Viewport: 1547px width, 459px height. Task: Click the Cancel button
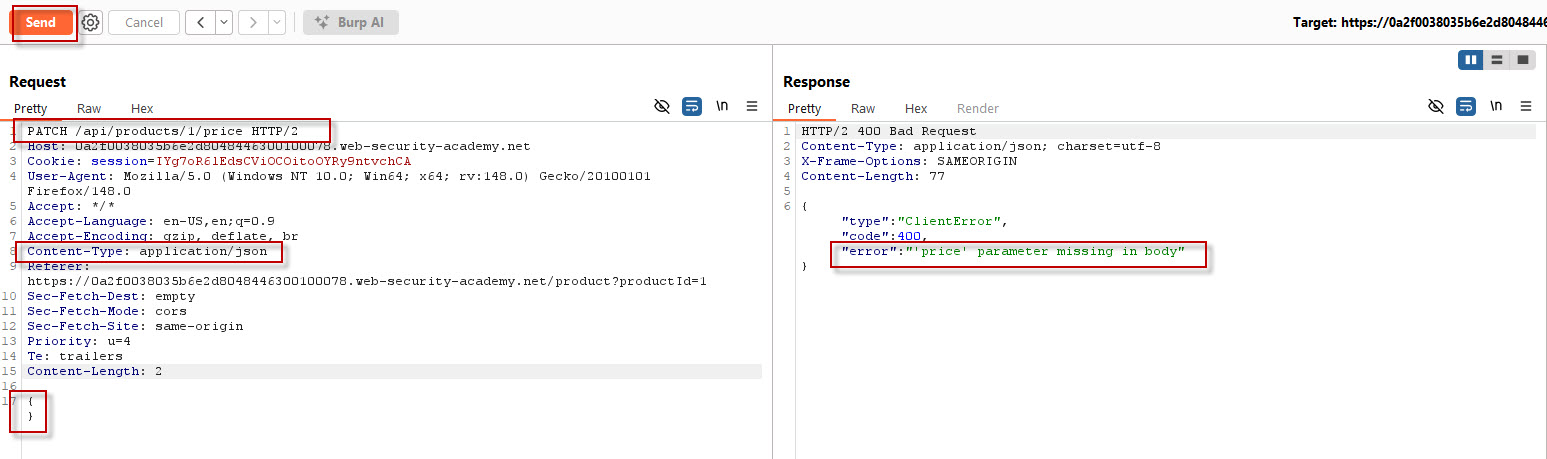(x=144, y=22)
